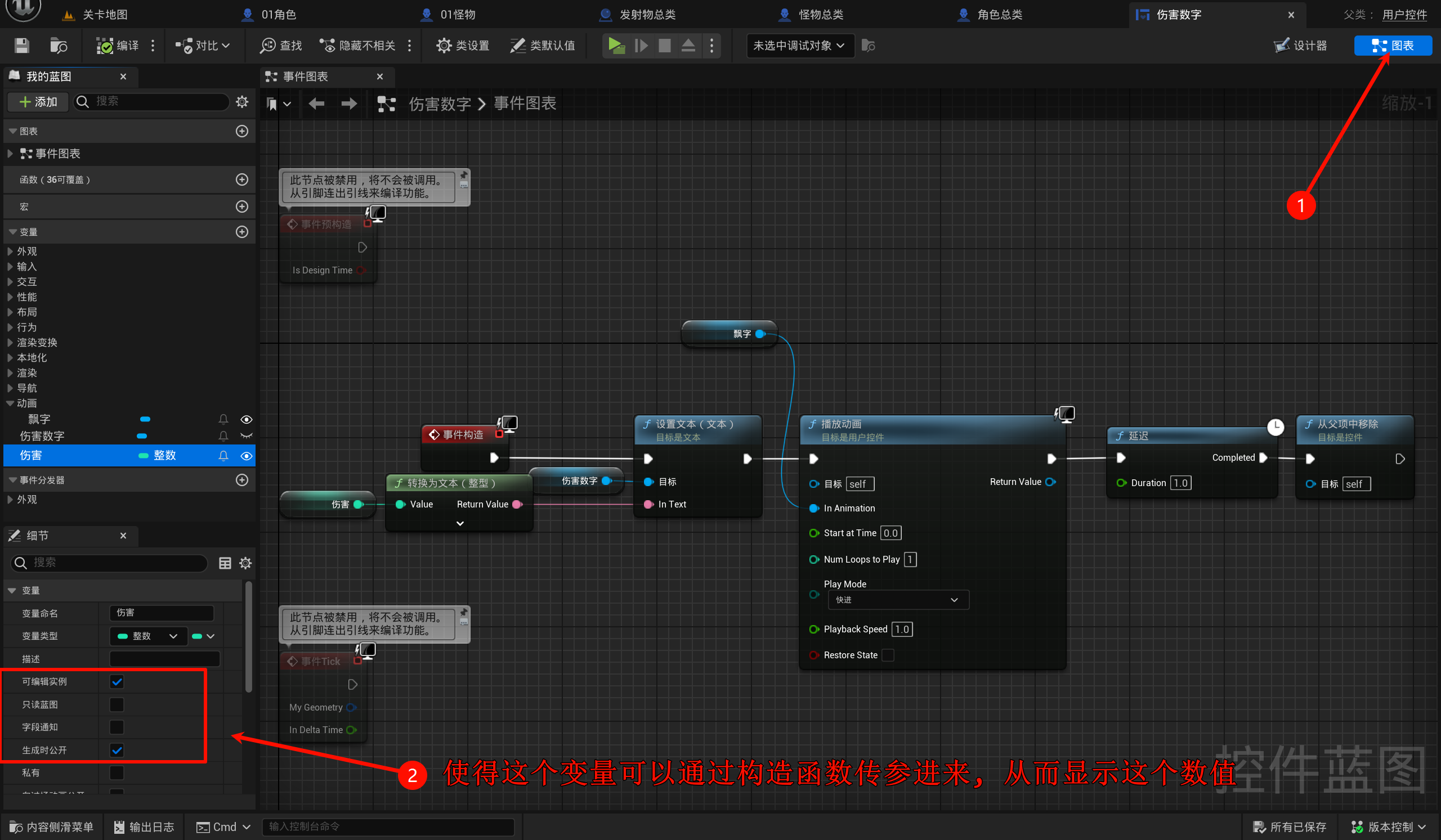Click the navigate back arrow in graph
Screen dimensions: 1441x840
(x=316, y=104)
